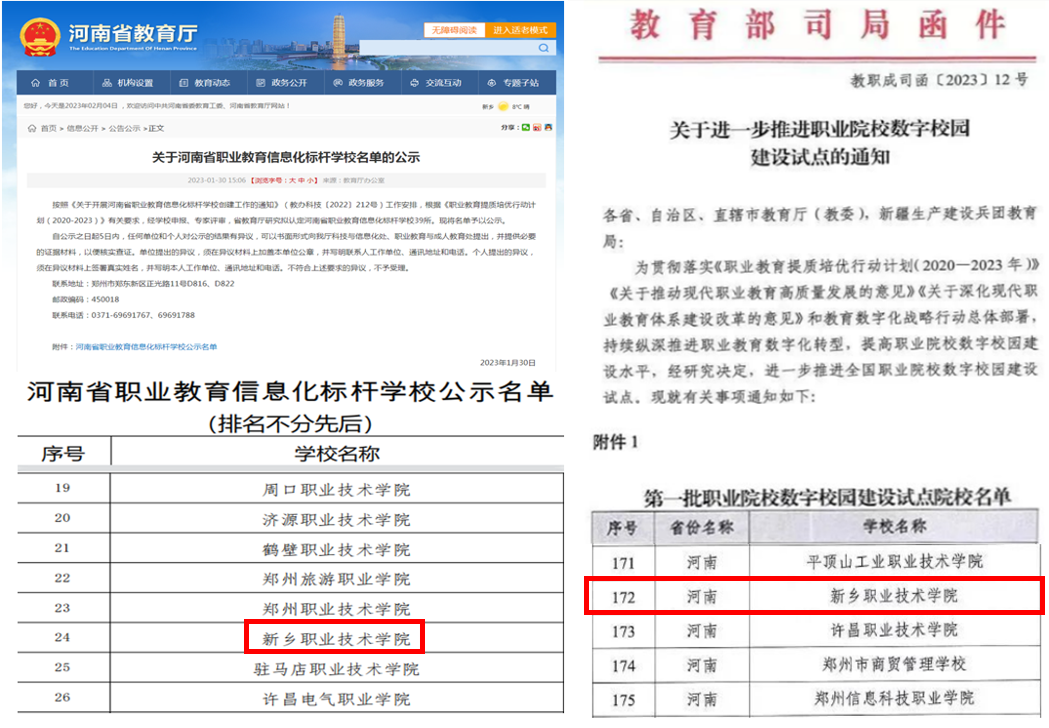
Task: Click the 教育动态 news icon
Action: tap(184, 83)
